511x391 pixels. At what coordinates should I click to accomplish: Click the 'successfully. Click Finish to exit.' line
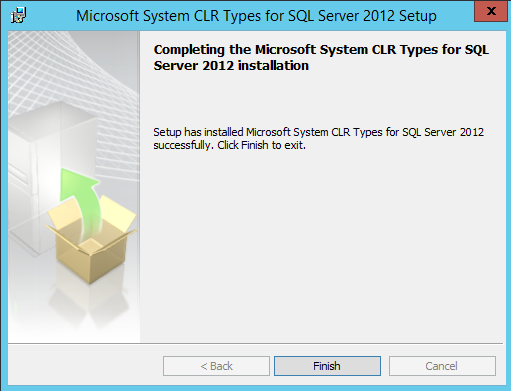(229, 145)
